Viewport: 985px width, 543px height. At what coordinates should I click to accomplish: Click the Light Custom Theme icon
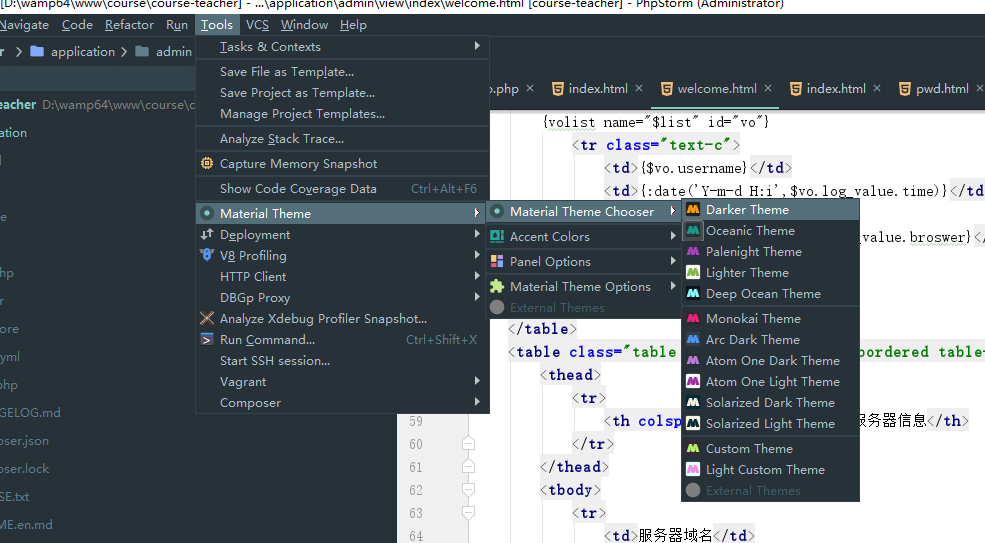pyautogui.click(x=693, y=469)
